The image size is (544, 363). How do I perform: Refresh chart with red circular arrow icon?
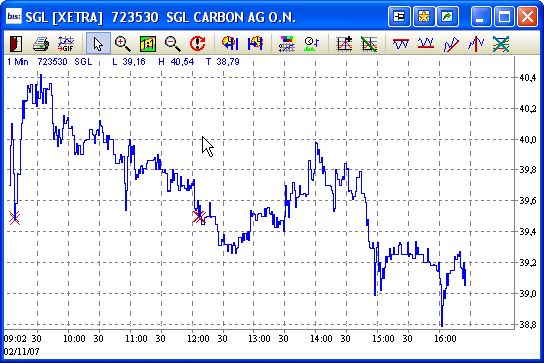click(197, 44)
